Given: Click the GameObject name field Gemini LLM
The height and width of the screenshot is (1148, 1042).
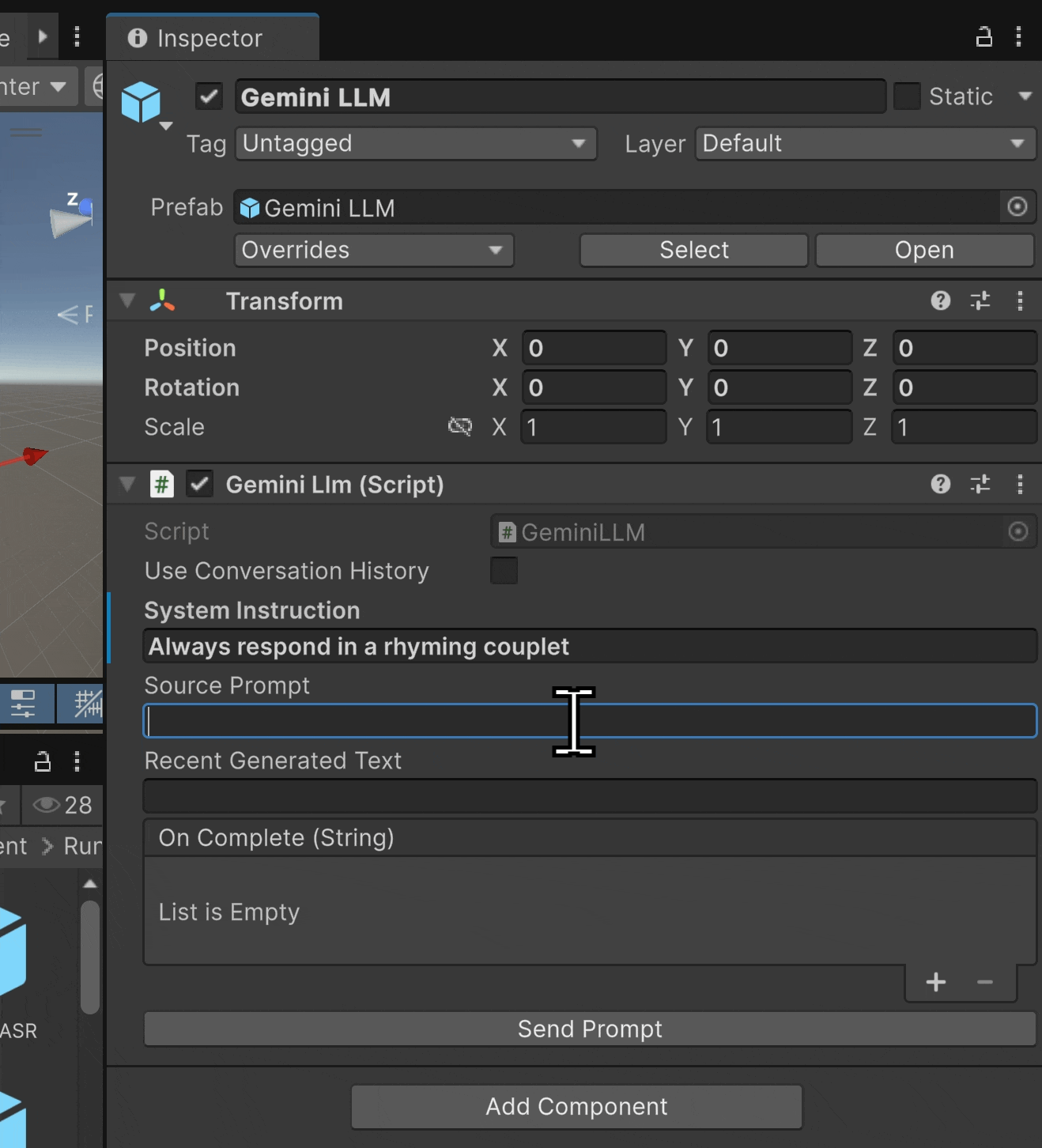Looking at the screenshot, I should [560, 96].
